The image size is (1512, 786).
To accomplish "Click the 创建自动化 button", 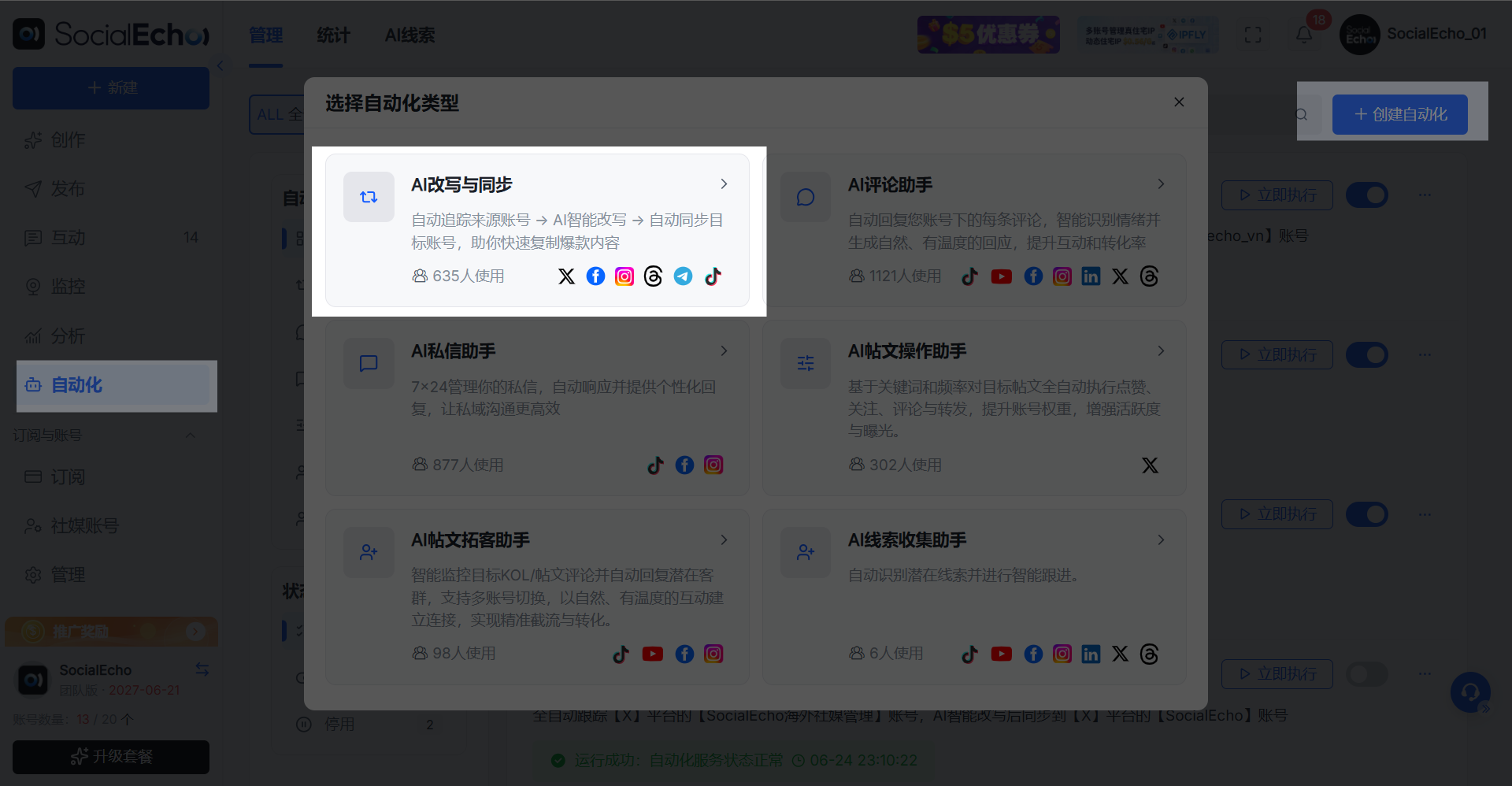I will click(x=1400, y=114).
